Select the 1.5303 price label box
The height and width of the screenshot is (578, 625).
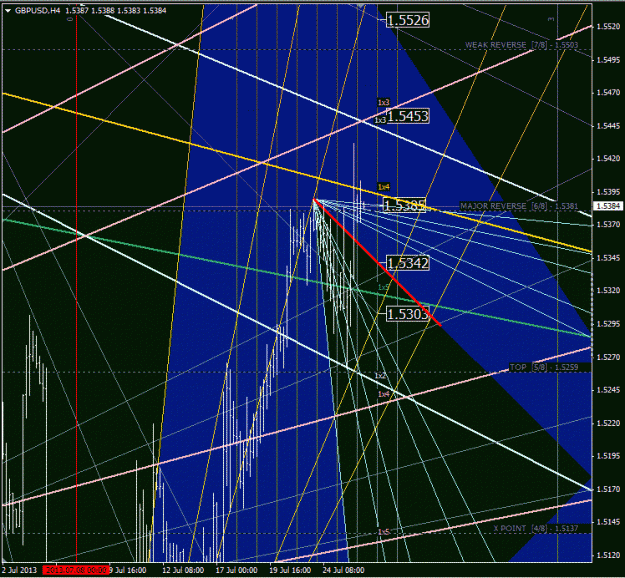pyautogui.click(x=408, y=314)
